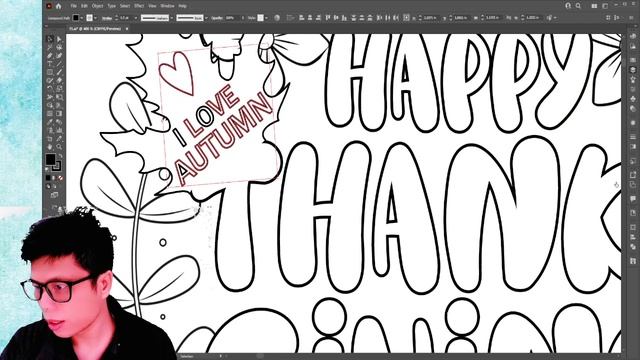Choose a transform reference point
The width and height of the screenshot is (640, 360).
[407, 18]
